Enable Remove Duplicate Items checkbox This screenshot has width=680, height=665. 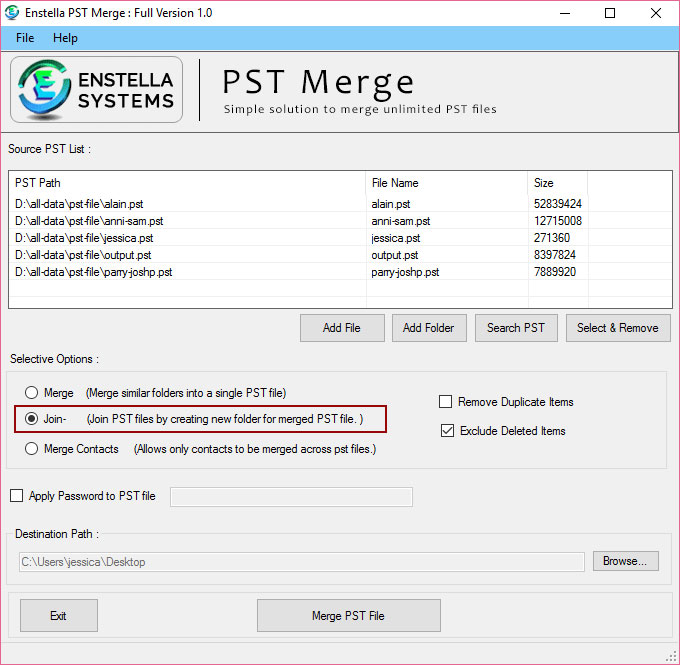tap(446, 402)
